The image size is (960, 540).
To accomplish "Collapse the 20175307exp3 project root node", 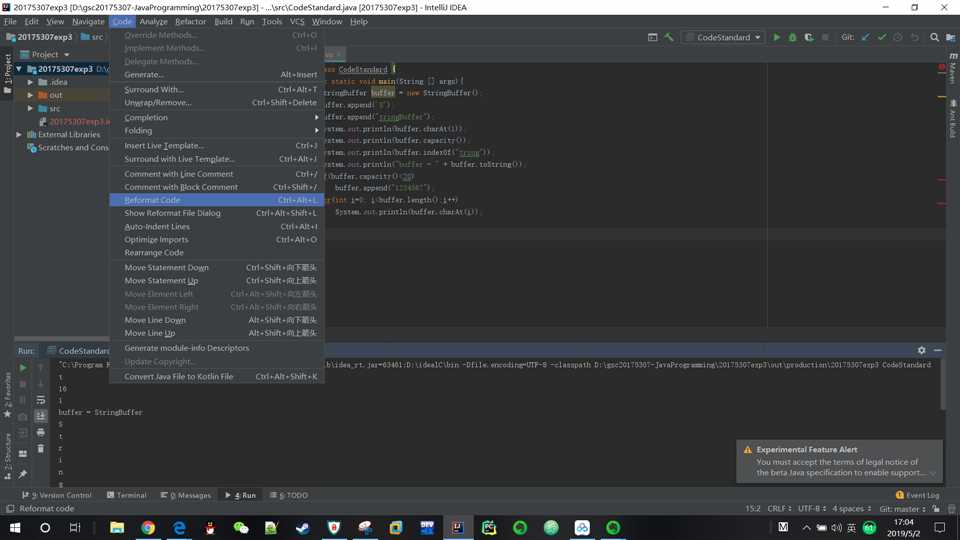I will pos(20,69).
